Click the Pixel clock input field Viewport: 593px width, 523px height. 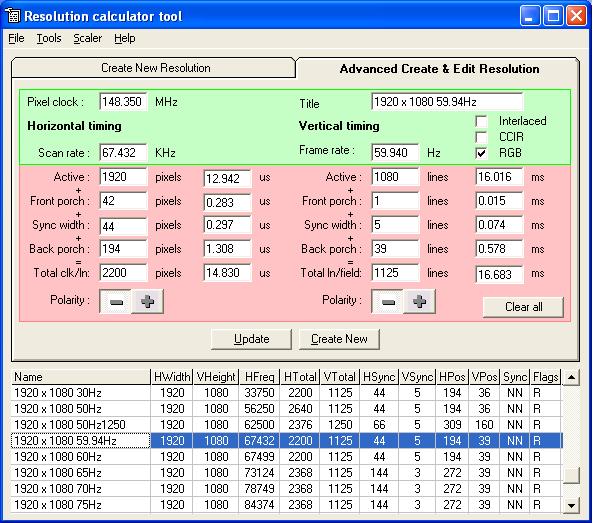pyautogui.click(x=123, y=101)
